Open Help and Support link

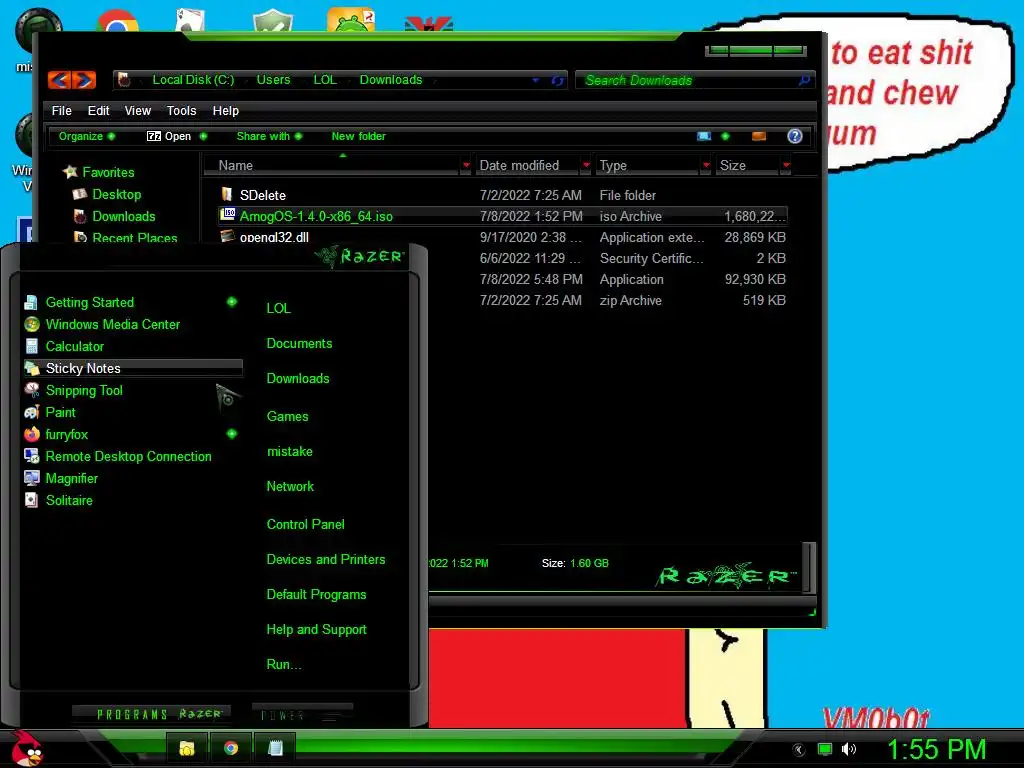tap(317, 630)
